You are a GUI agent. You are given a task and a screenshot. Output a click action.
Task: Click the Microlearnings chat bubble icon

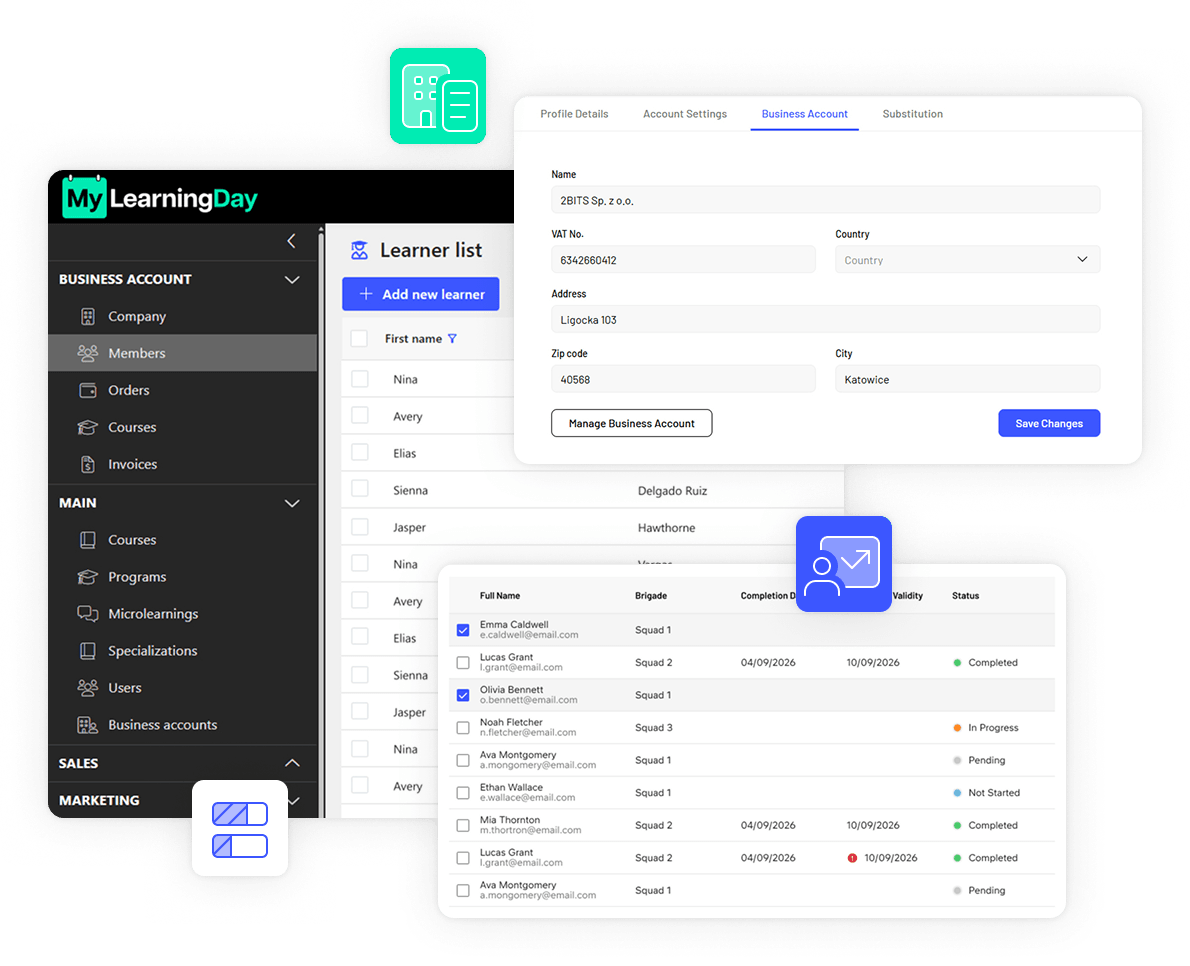(x=88, y=614)
